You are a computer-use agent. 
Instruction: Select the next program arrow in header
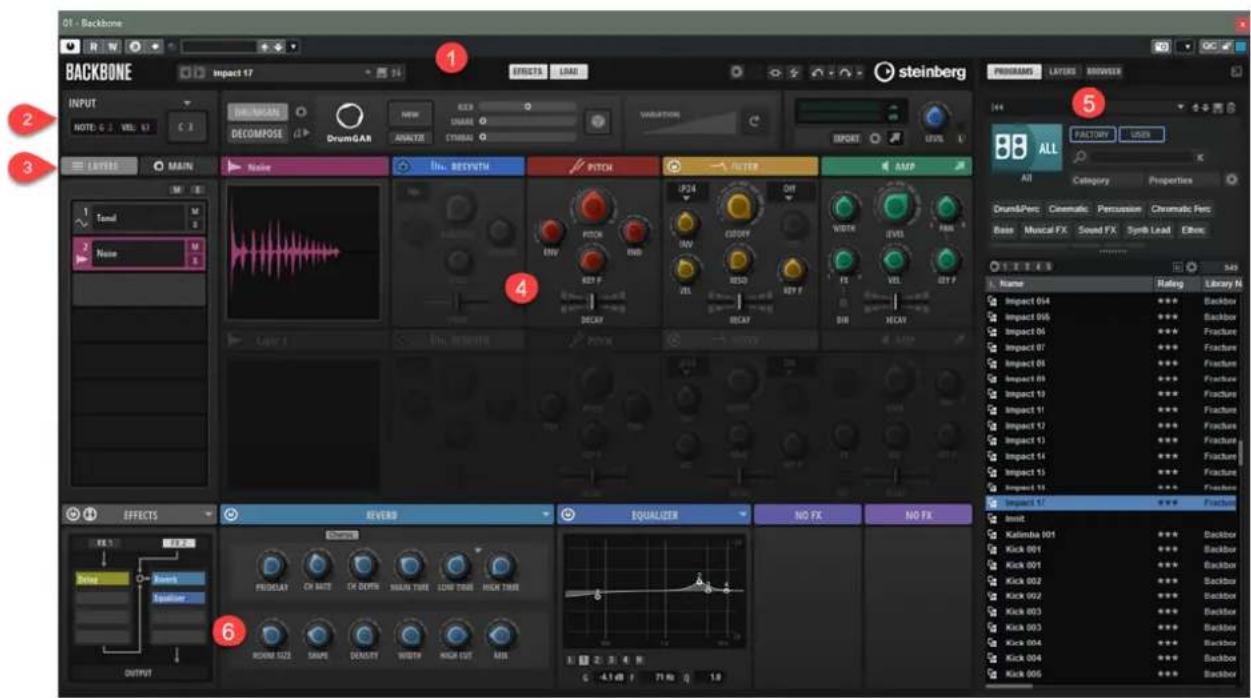[200, 73]
